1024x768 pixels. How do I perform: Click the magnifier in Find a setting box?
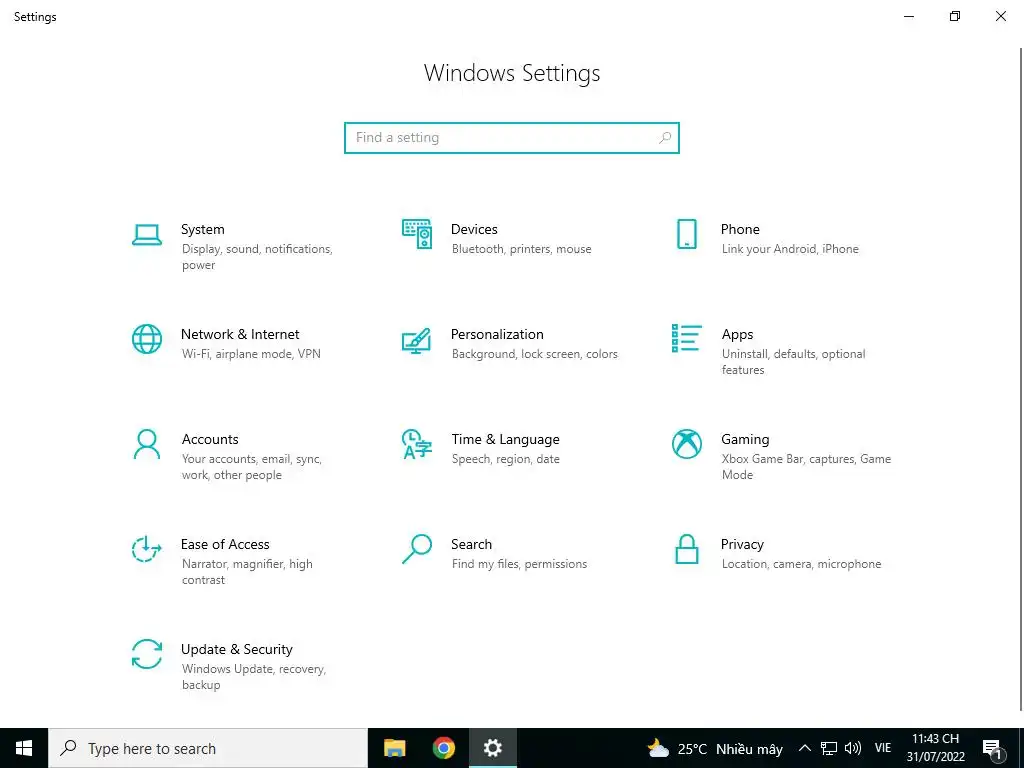[665, 138]
